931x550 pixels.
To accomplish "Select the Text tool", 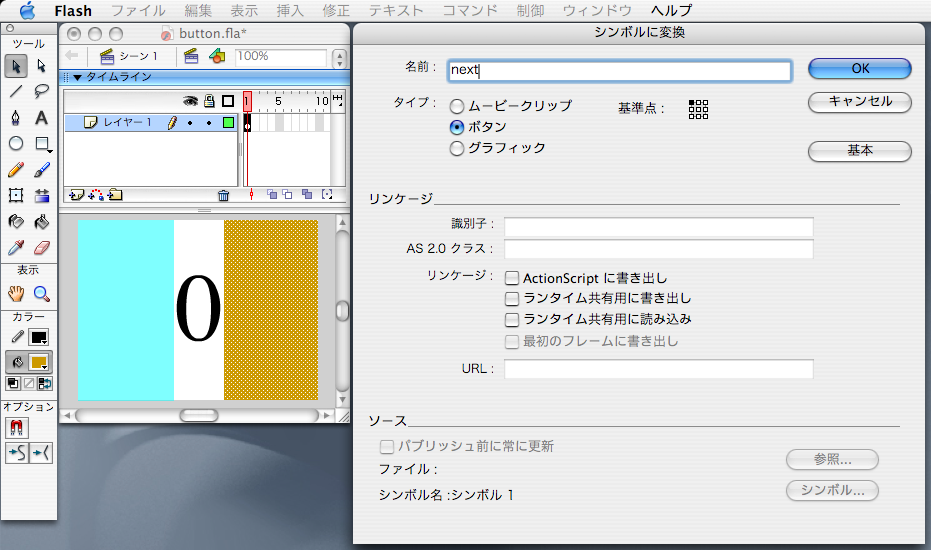I will tap(42, 117).
